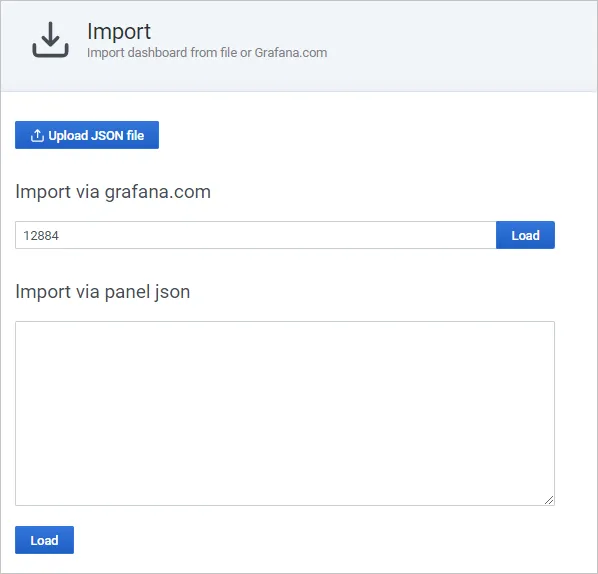Click the gray header banner background
This screenshot has height=574, width=598.
point(458,46)
